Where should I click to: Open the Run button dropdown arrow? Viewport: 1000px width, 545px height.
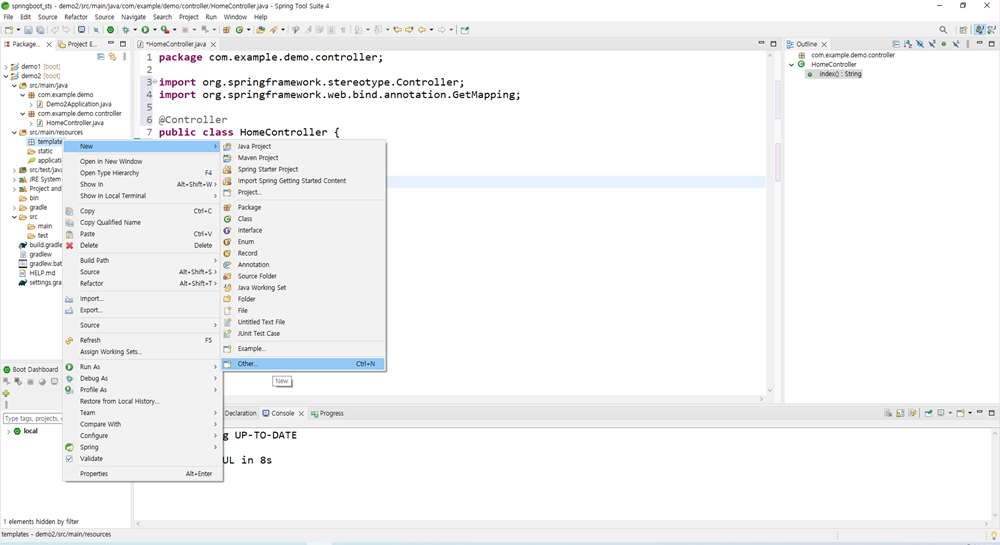(x=154, y=30)
